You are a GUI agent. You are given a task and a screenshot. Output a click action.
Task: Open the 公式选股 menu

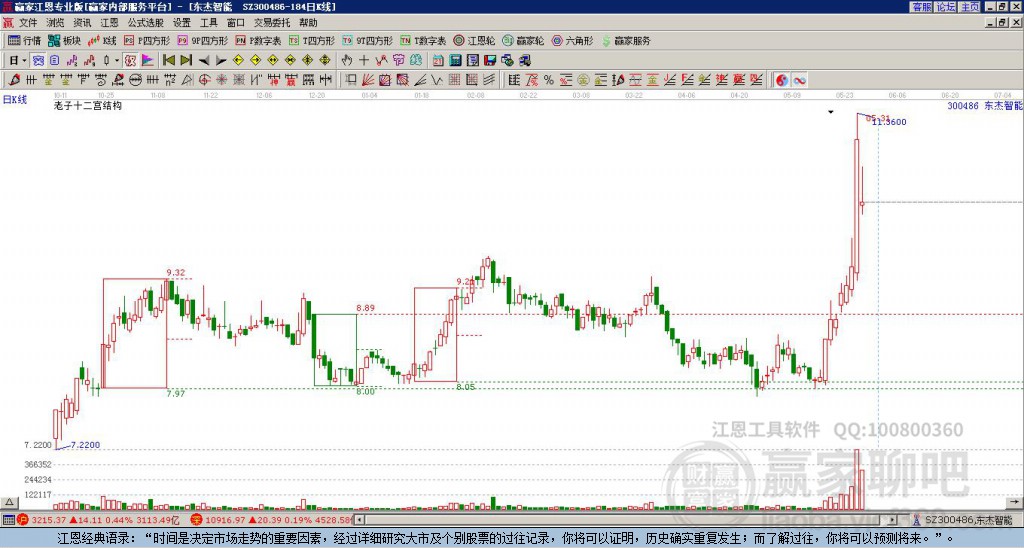click(x=146, y=23)
